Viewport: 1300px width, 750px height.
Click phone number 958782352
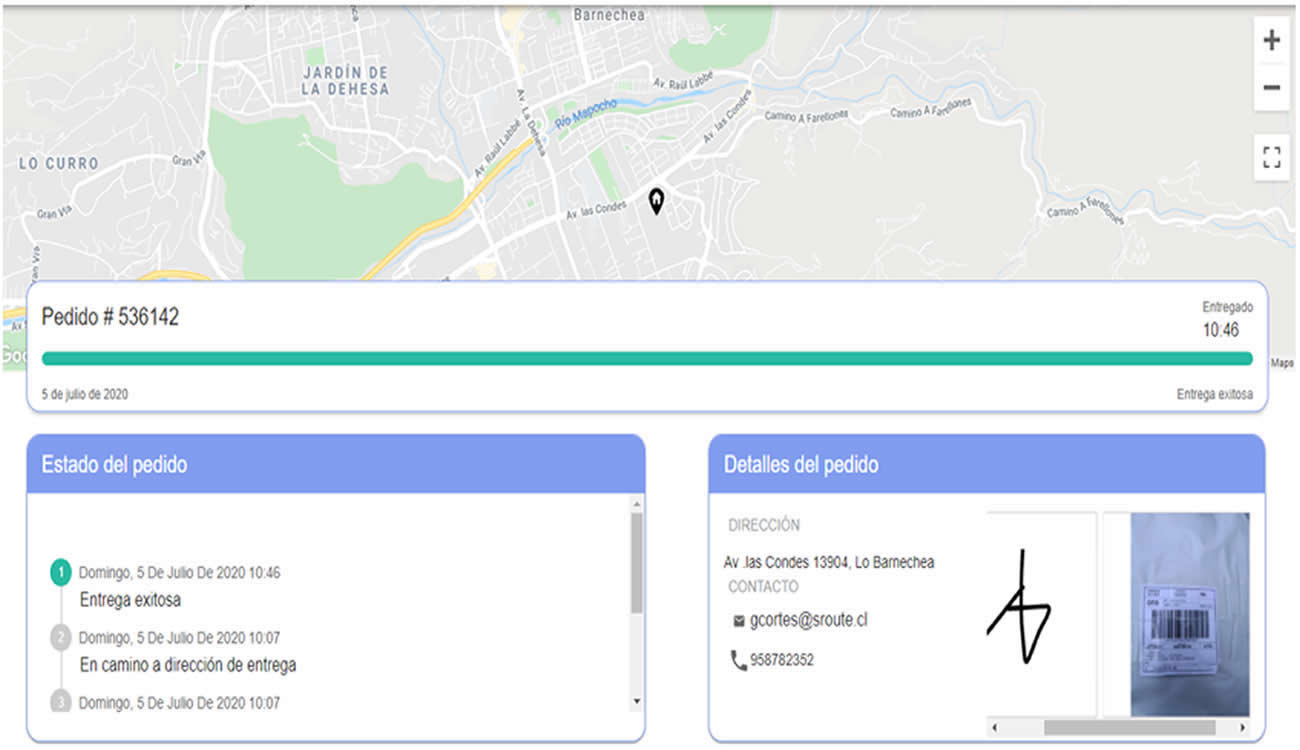click(x=781, y=660)
